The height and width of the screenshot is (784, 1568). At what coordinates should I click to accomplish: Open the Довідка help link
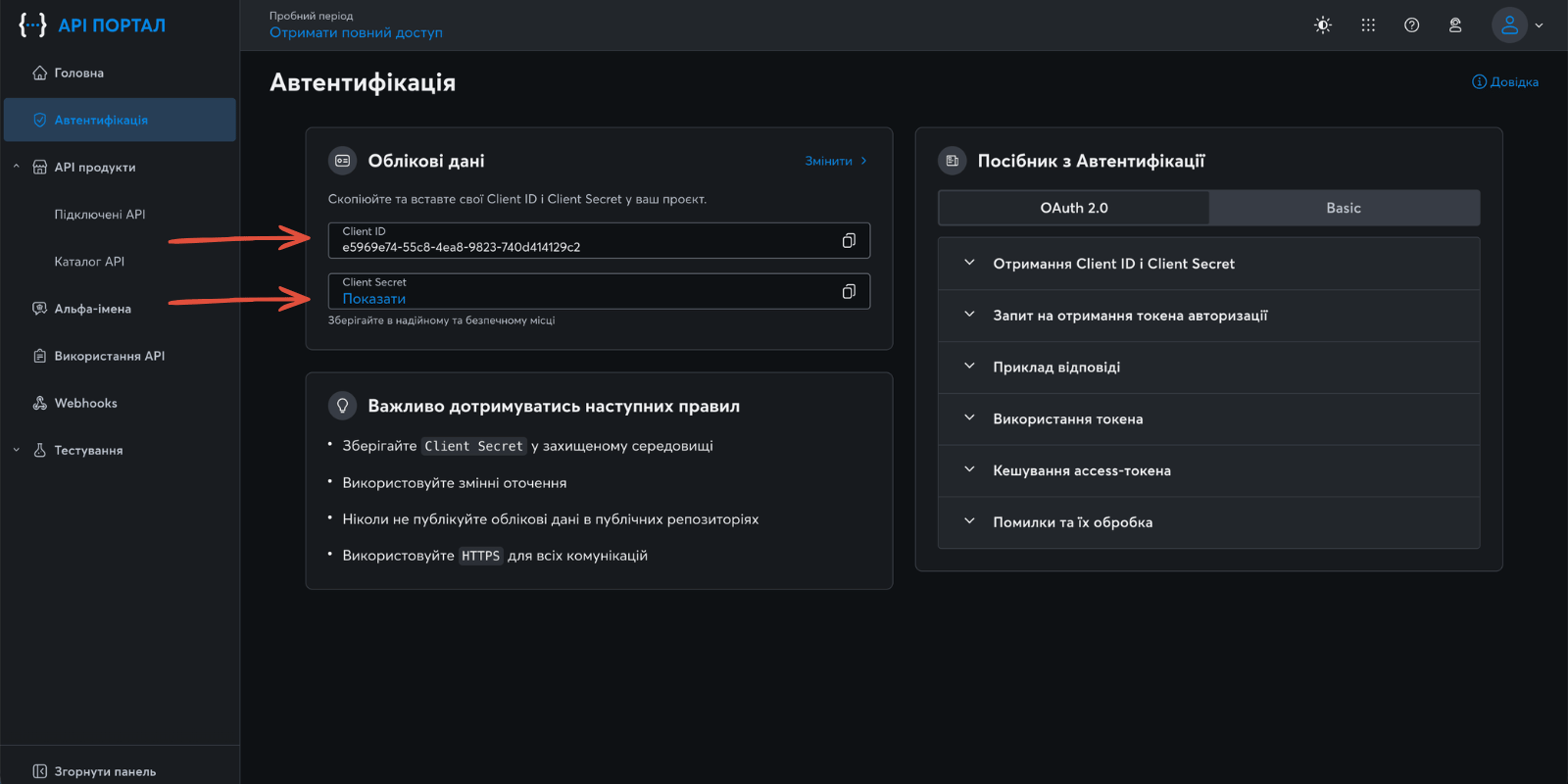tap(1505, 81)
